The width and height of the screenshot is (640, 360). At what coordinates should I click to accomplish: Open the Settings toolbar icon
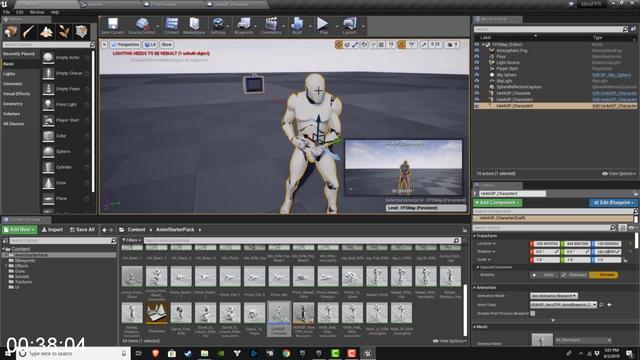tap(218, 26)
